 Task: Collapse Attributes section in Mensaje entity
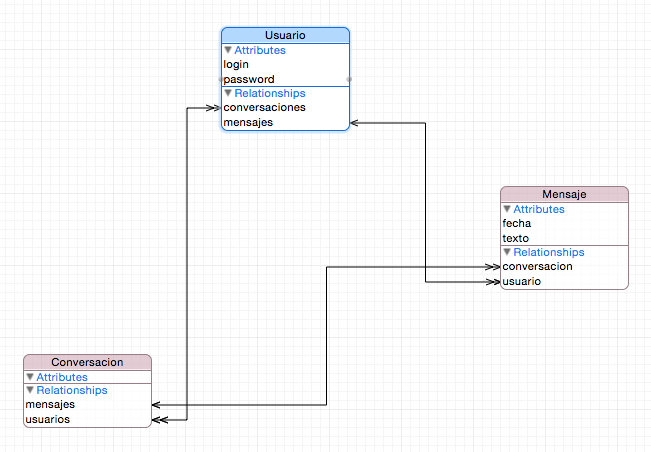(x=507, y=210)
